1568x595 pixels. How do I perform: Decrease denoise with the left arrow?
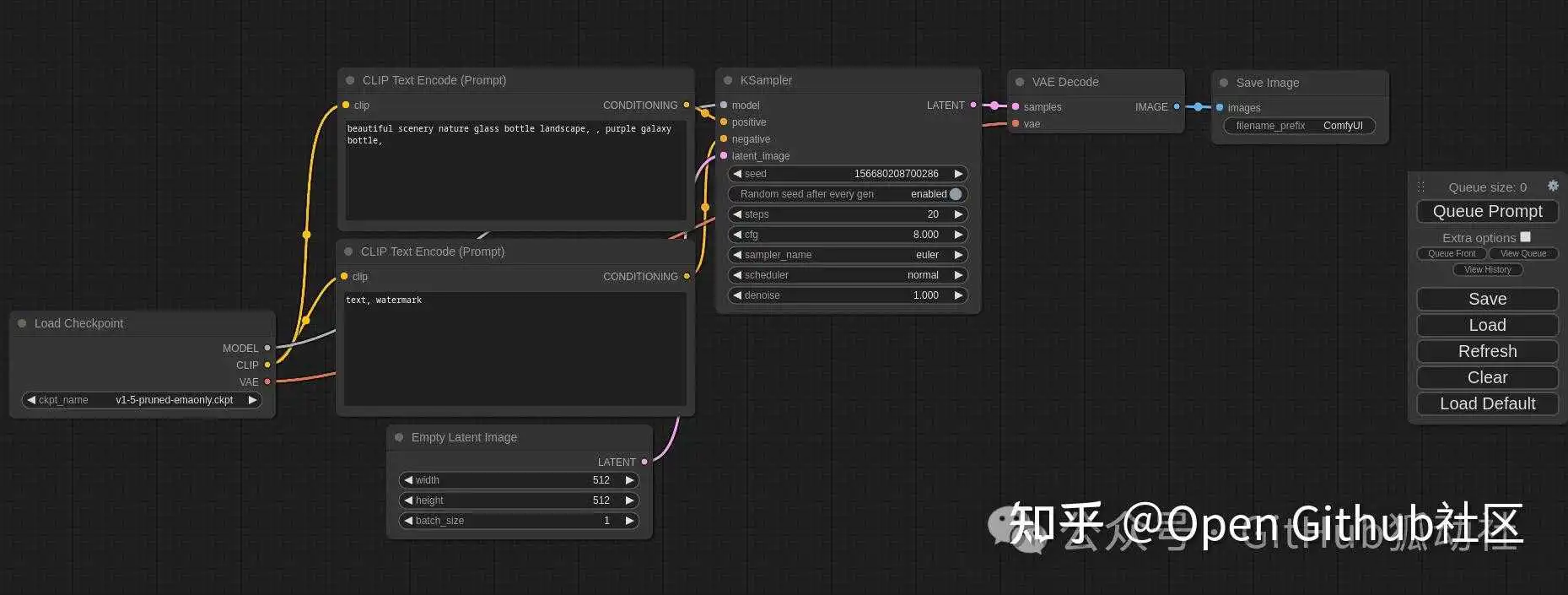(x=737, y=295)
